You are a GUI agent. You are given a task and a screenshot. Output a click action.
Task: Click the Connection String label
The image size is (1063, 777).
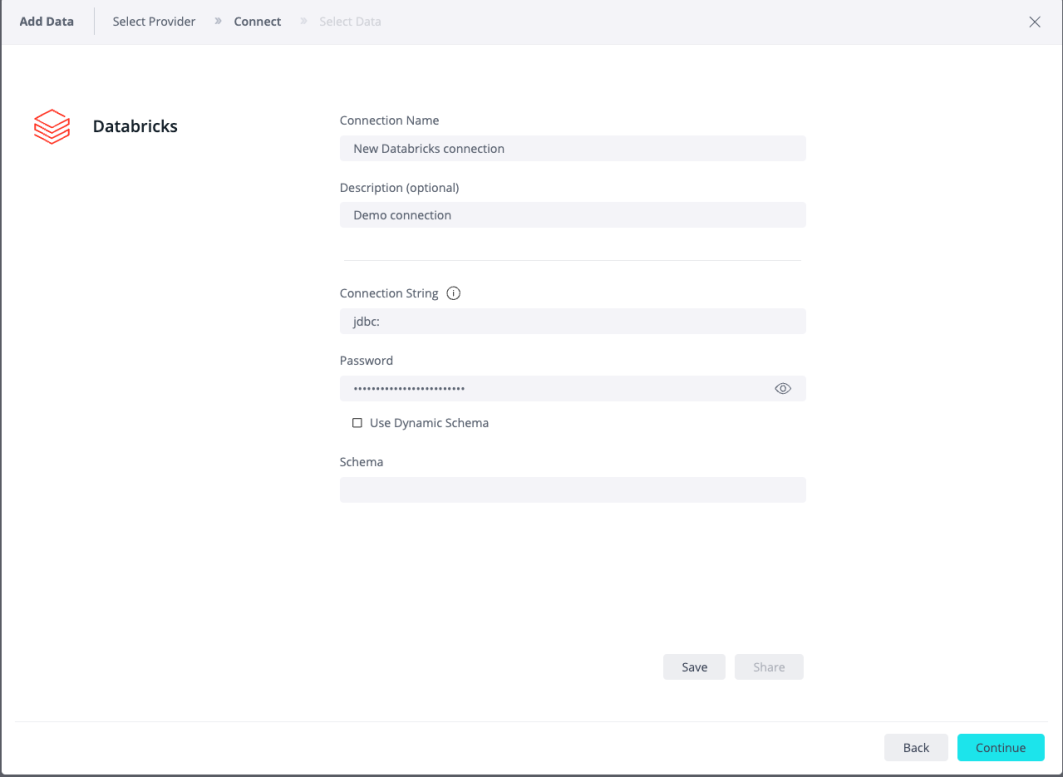pos(389,293)
